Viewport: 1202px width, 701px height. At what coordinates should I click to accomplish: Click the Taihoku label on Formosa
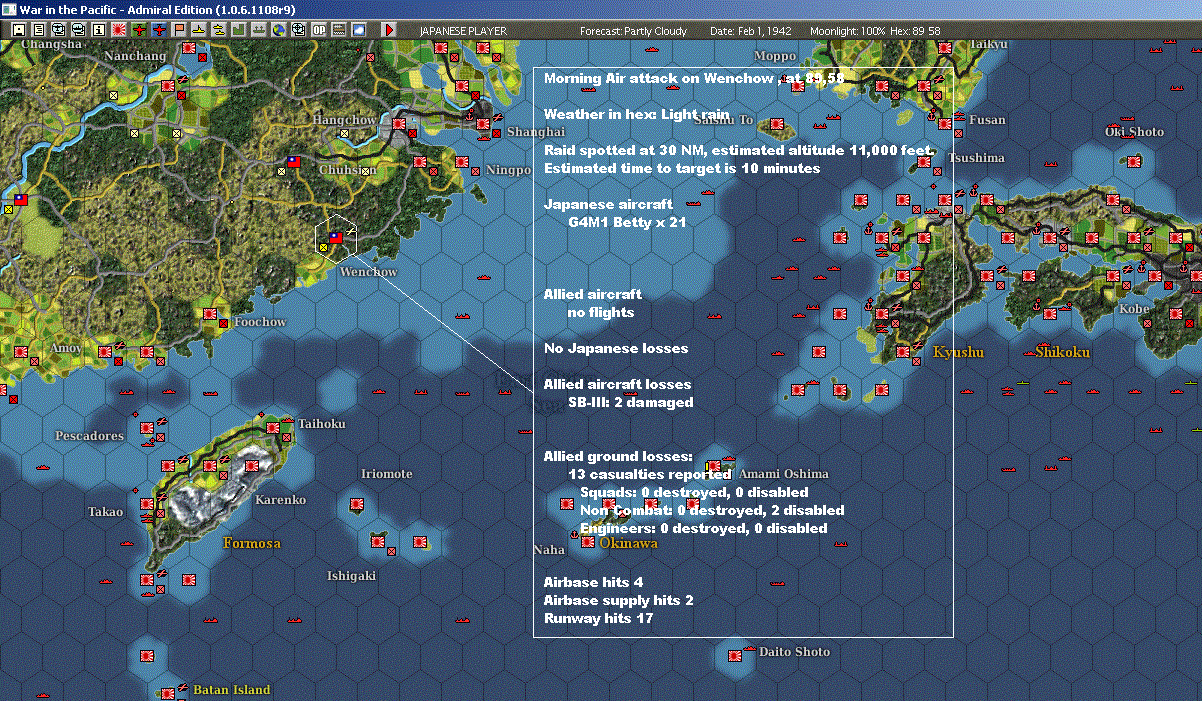(x=321, y=424)
